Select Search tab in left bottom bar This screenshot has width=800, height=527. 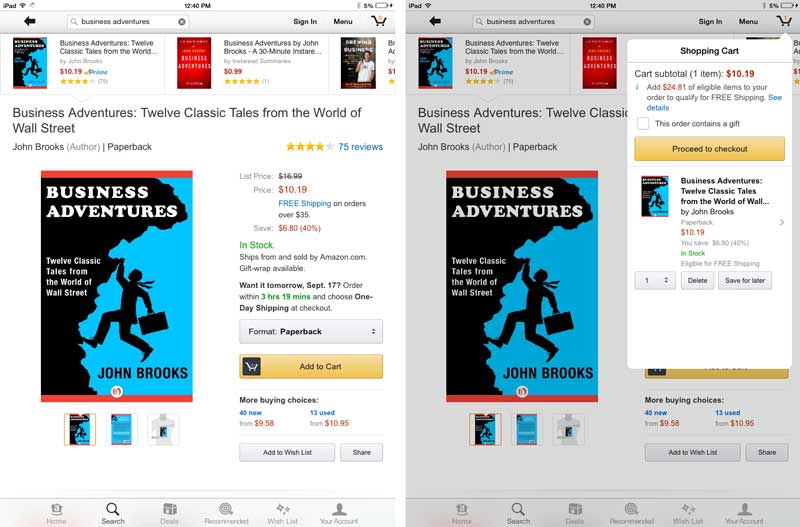coord(113,513)
